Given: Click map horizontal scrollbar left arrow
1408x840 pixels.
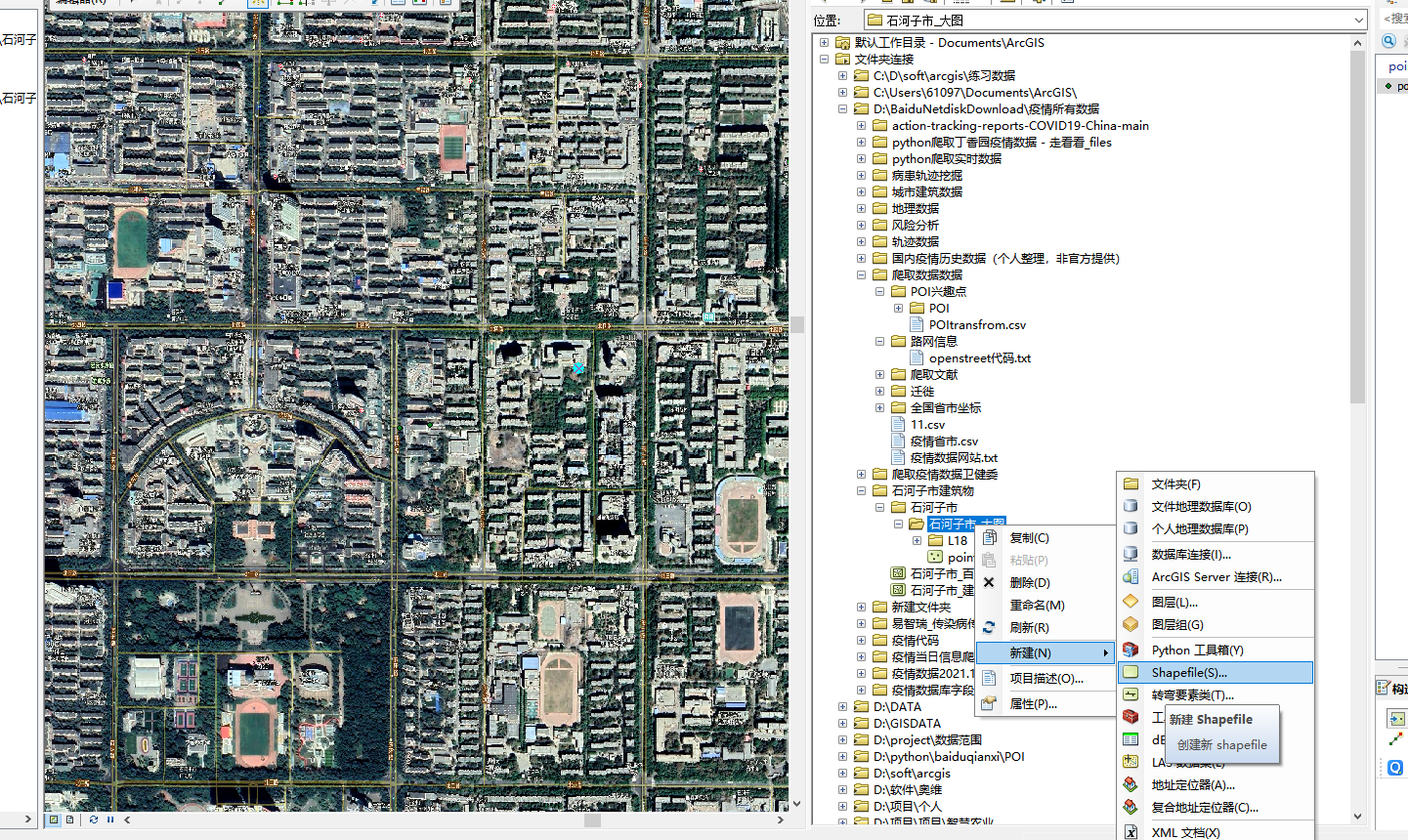Looking at the screenshot, I should click(x=128, y=819).
